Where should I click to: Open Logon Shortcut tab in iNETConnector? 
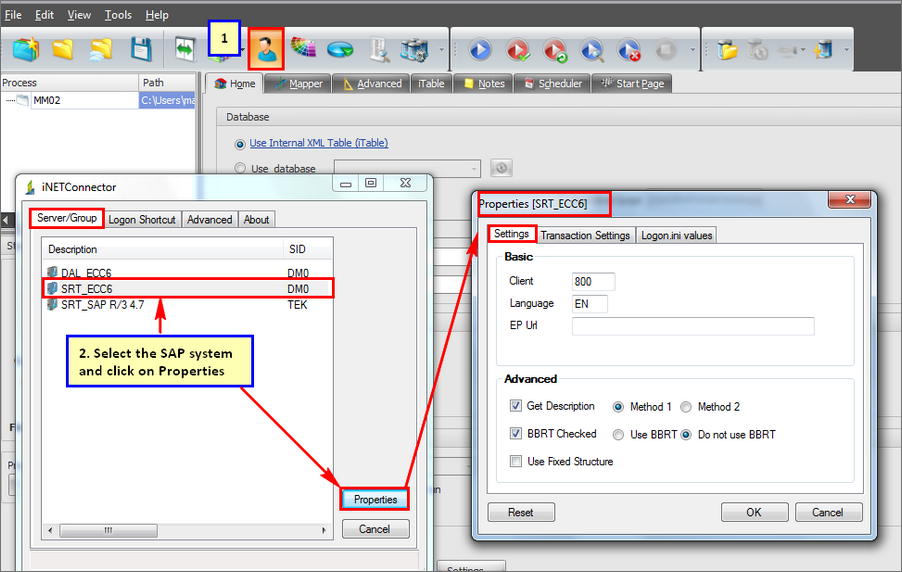(x=142, y=219)
